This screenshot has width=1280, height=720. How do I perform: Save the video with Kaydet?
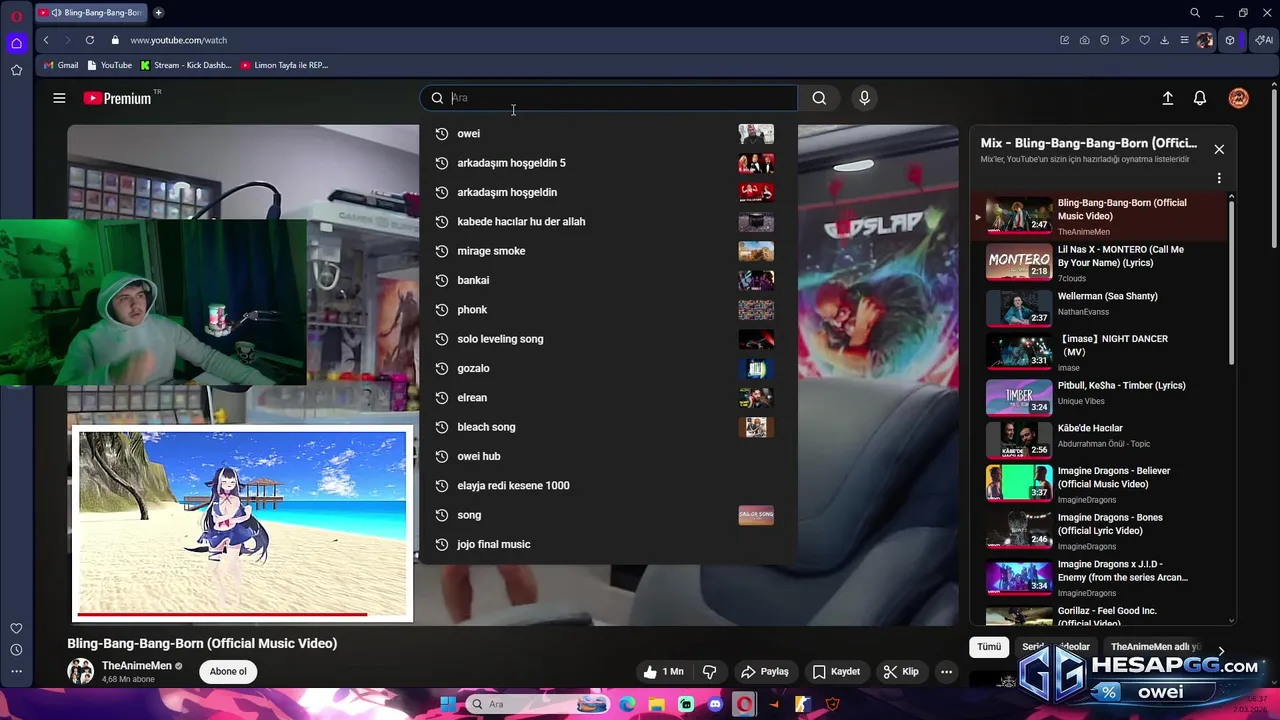836,672
